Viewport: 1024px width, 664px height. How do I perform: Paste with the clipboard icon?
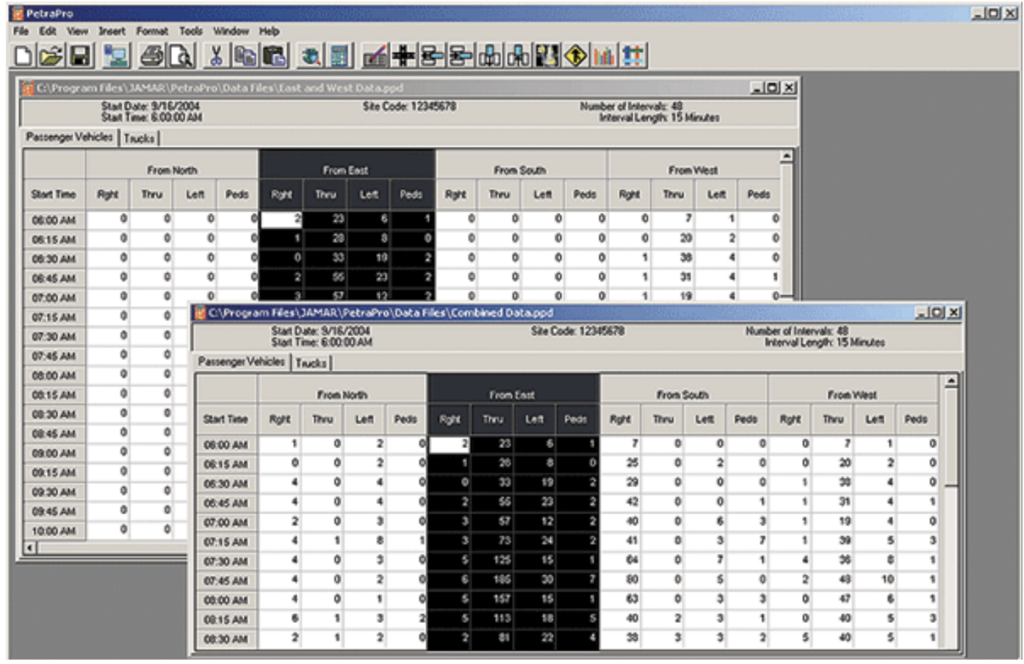coord(275,56)
